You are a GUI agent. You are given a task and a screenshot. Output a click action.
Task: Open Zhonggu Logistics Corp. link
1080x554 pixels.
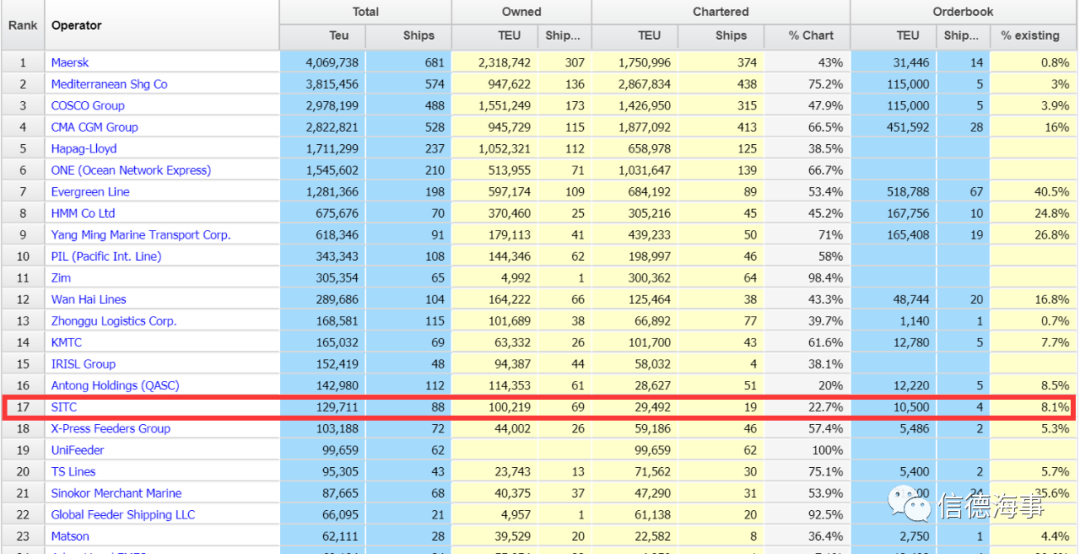(x=114, y=321)
